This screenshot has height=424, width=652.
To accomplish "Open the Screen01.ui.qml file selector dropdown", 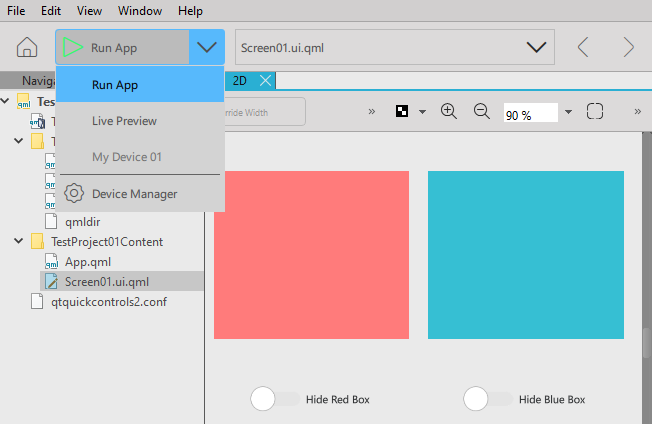I will pyautogui.click(x=536, y=47).
